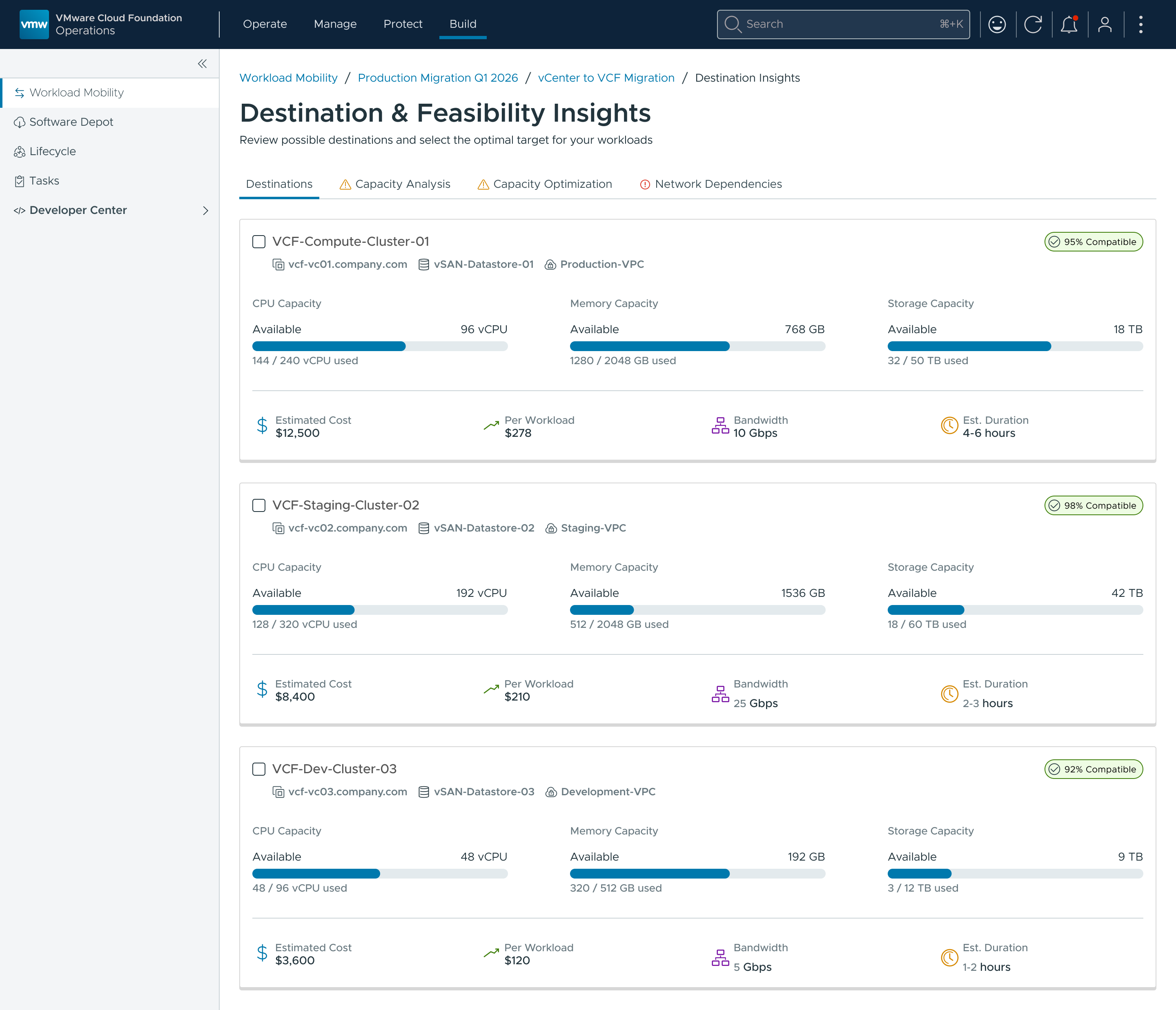Screen dimensions: 1176x1010
Task: Click the 92% Compatible badge
Action: (1093, 770)
